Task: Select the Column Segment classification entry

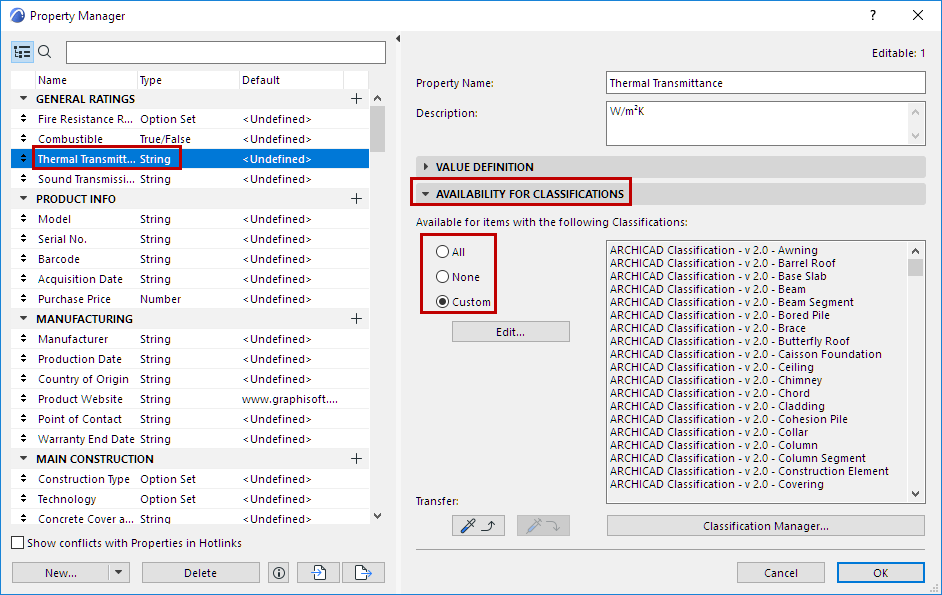Action: point(738,458)
